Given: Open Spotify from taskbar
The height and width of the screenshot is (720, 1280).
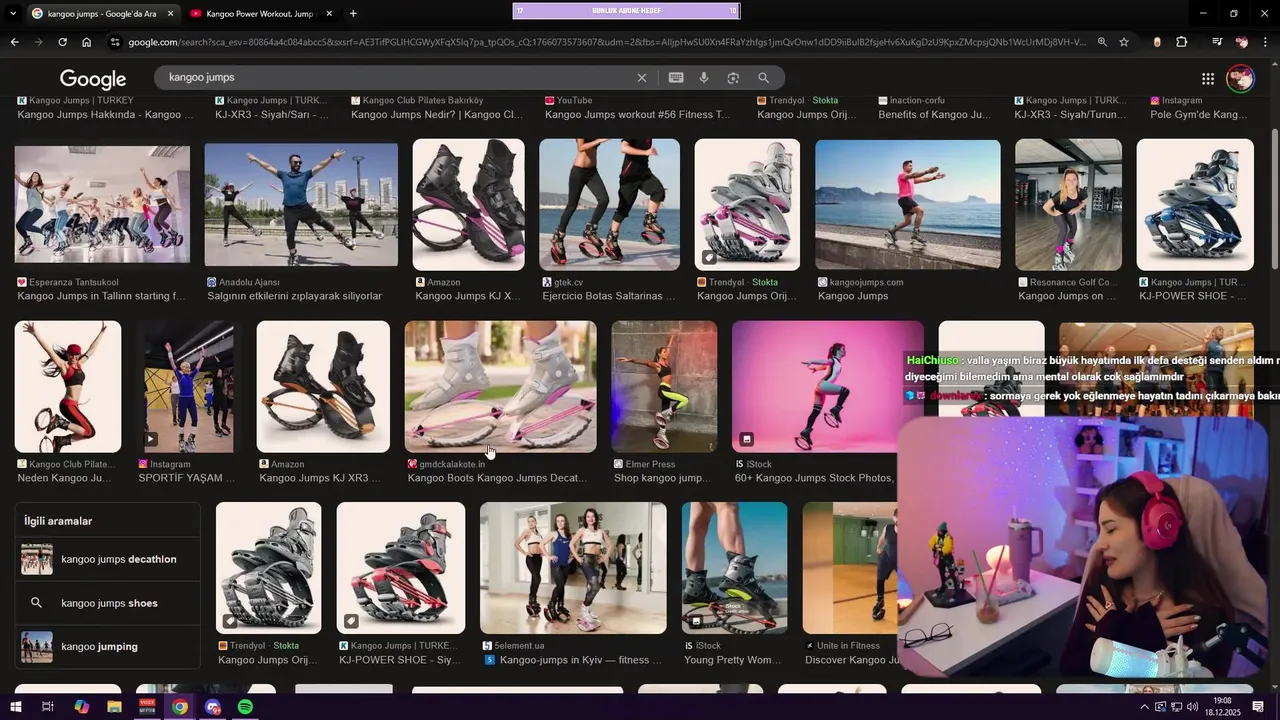Looking at the screenshot, I should (x=245, y=707).
